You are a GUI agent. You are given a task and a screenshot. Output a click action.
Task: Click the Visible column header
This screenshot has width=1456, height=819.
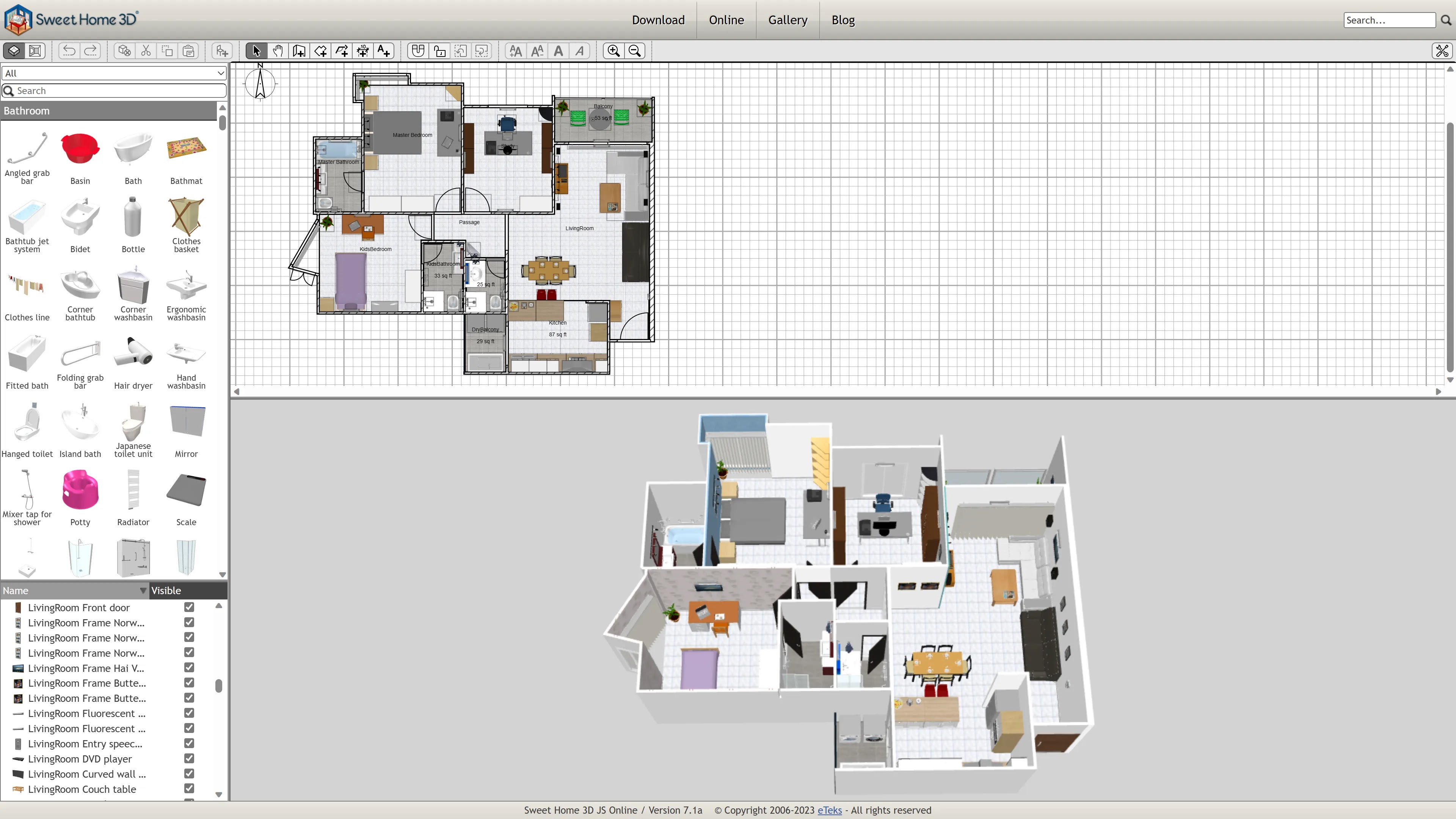[188, 591]
